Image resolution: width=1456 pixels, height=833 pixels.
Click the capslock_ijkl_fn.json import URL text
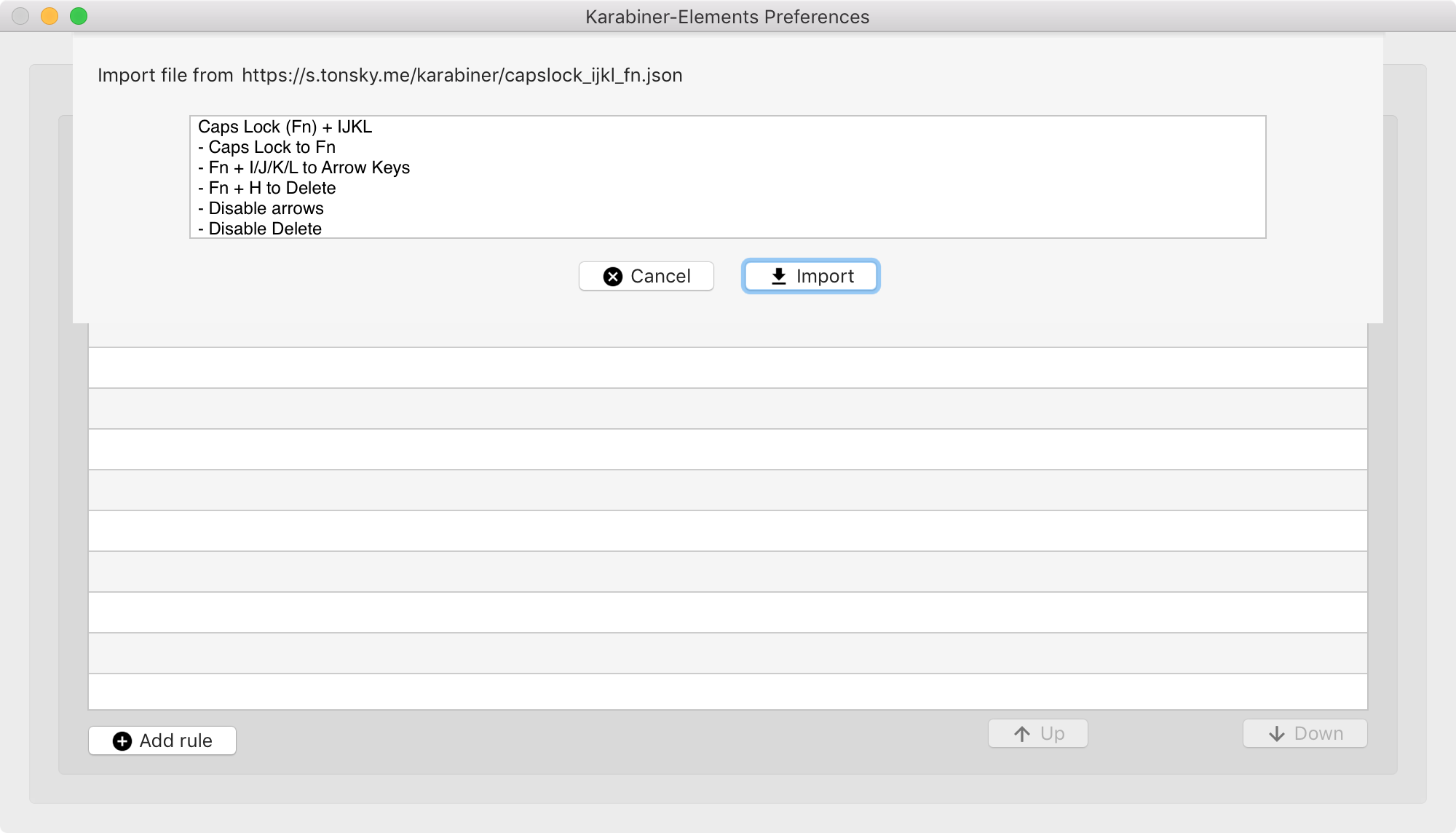point(462,76)
